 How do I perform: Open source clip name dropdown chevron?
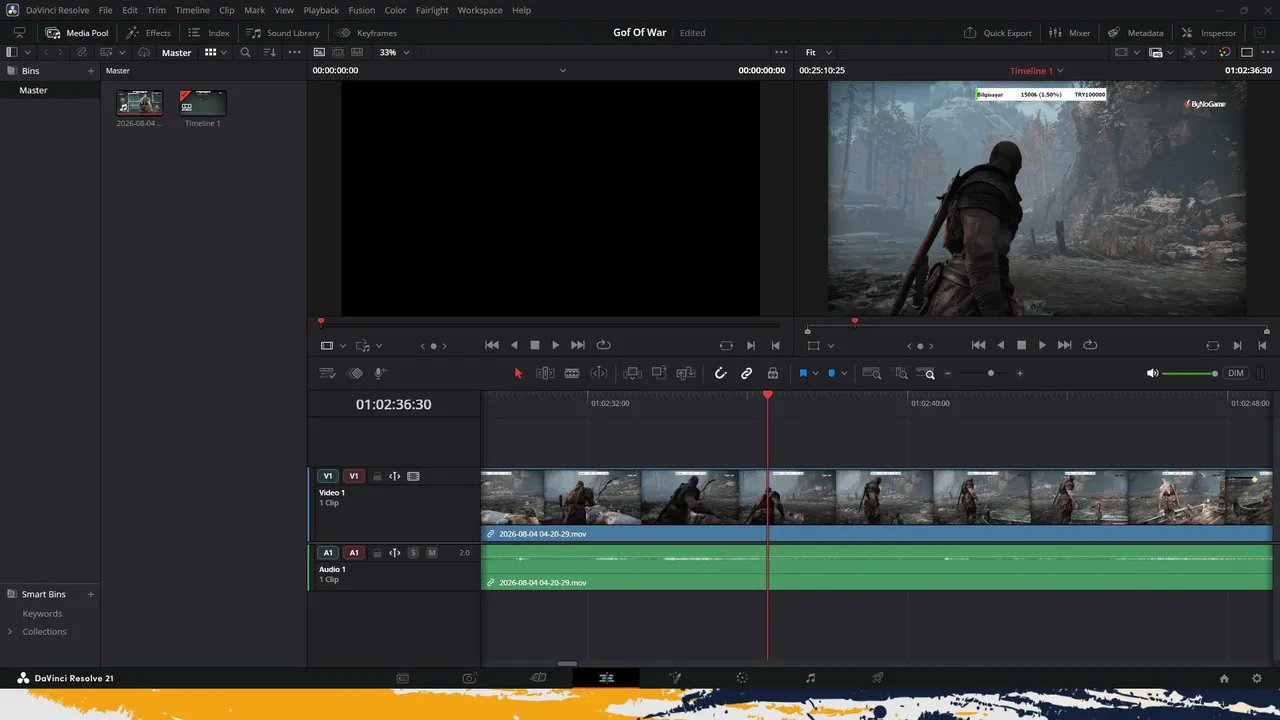pyautogui.click(x=563, y=71)
